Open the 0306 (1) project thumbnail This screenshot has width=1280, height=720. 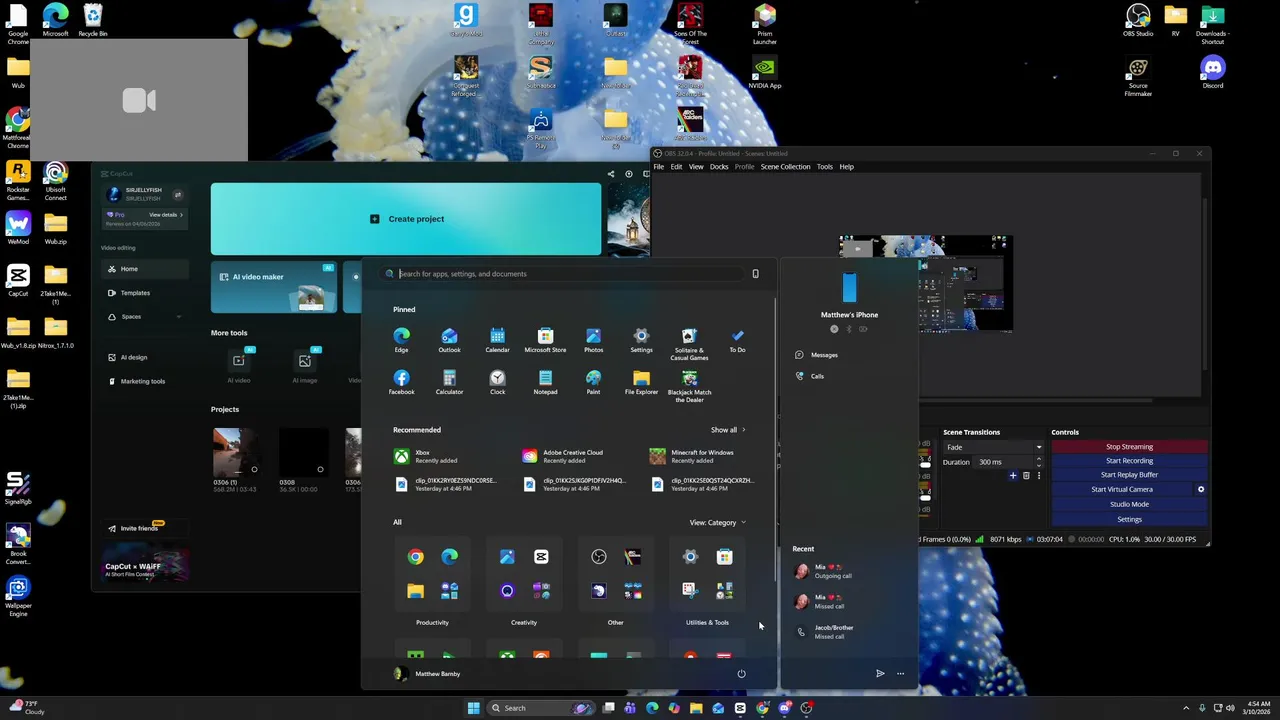tap(237, 452)
